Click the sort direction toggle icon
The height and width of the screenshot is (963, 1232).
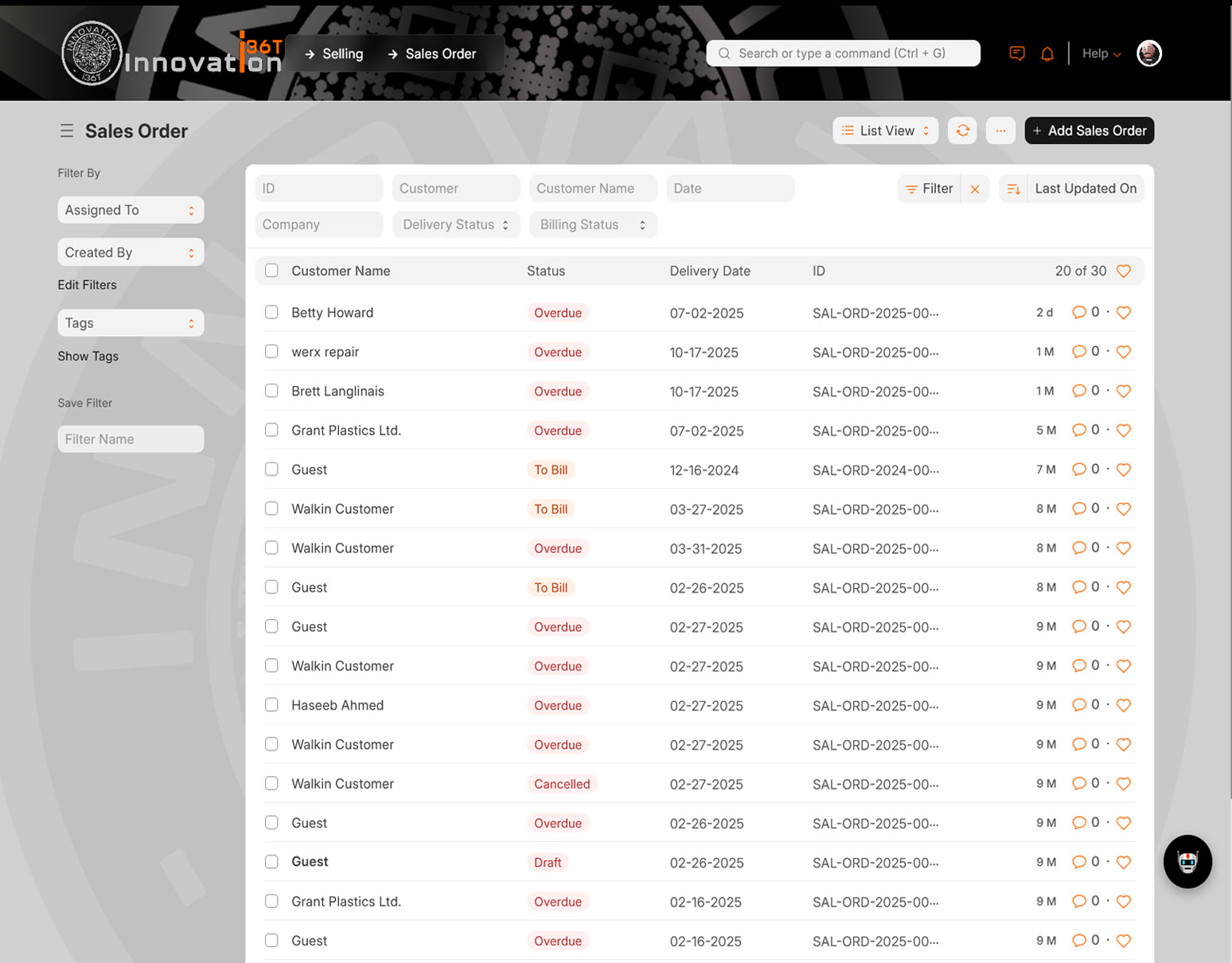tap(1013, 189)
